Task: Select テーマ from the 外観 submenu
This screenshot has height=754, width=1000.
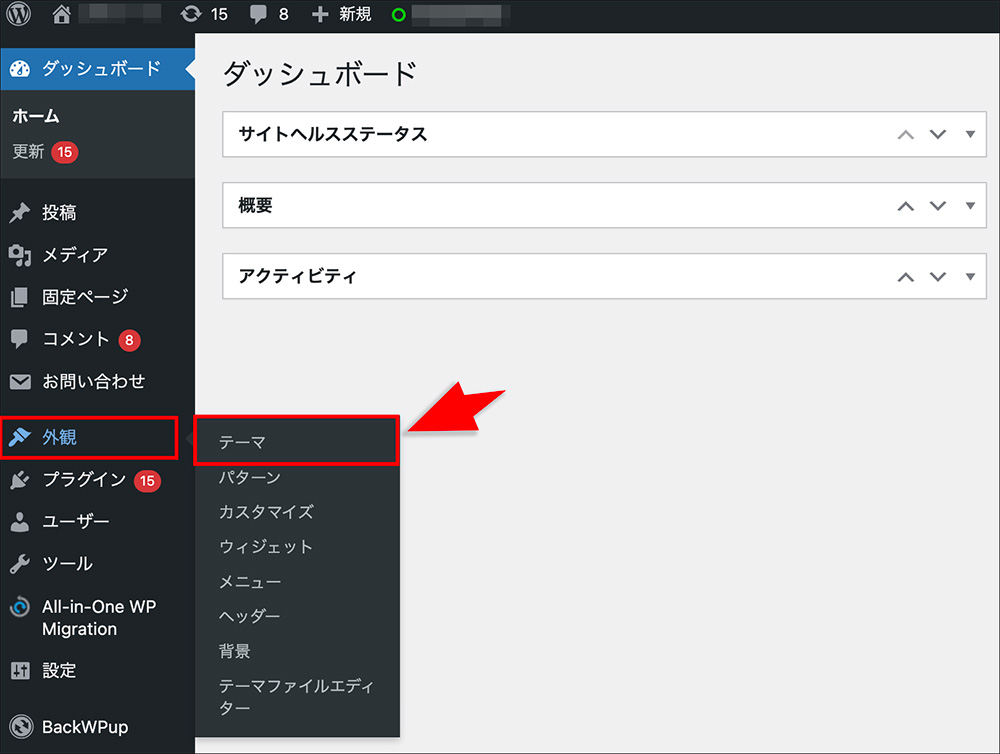Action: [x=242, y=441]
